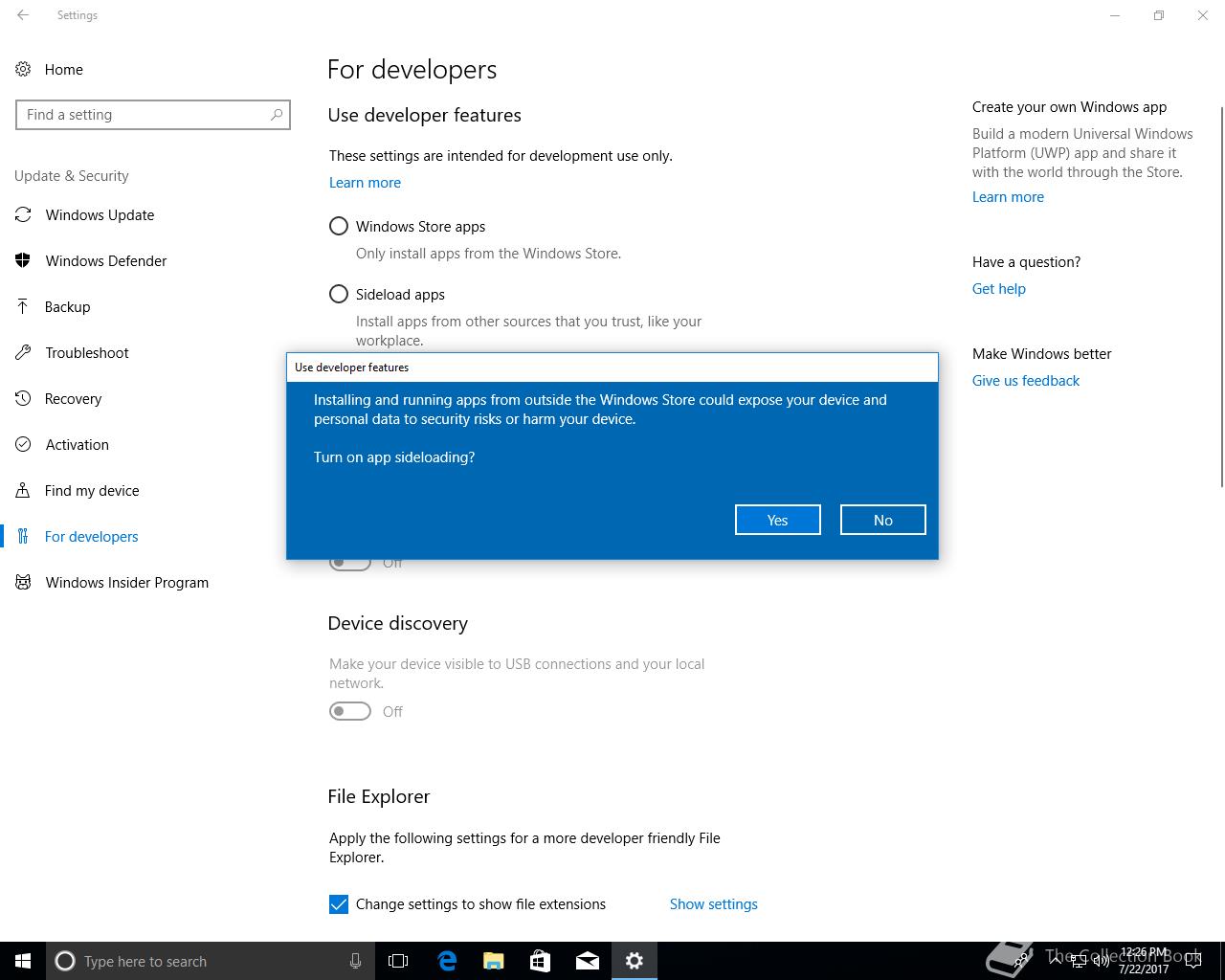Viewport: 1225px width, 980px height.
Task: Click the Activation checkmark circle icon
Action: (x=23, y=444)
